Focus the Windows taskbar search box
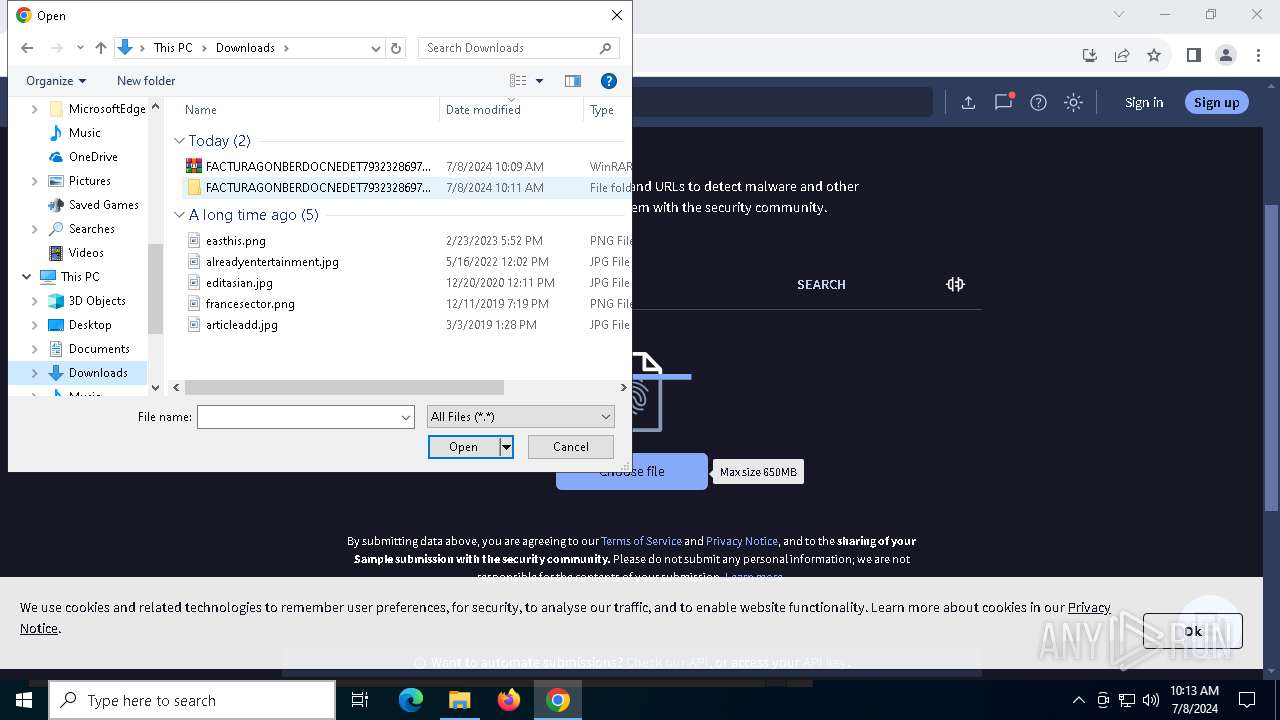1280x720 pixels. tap(192, 700)
